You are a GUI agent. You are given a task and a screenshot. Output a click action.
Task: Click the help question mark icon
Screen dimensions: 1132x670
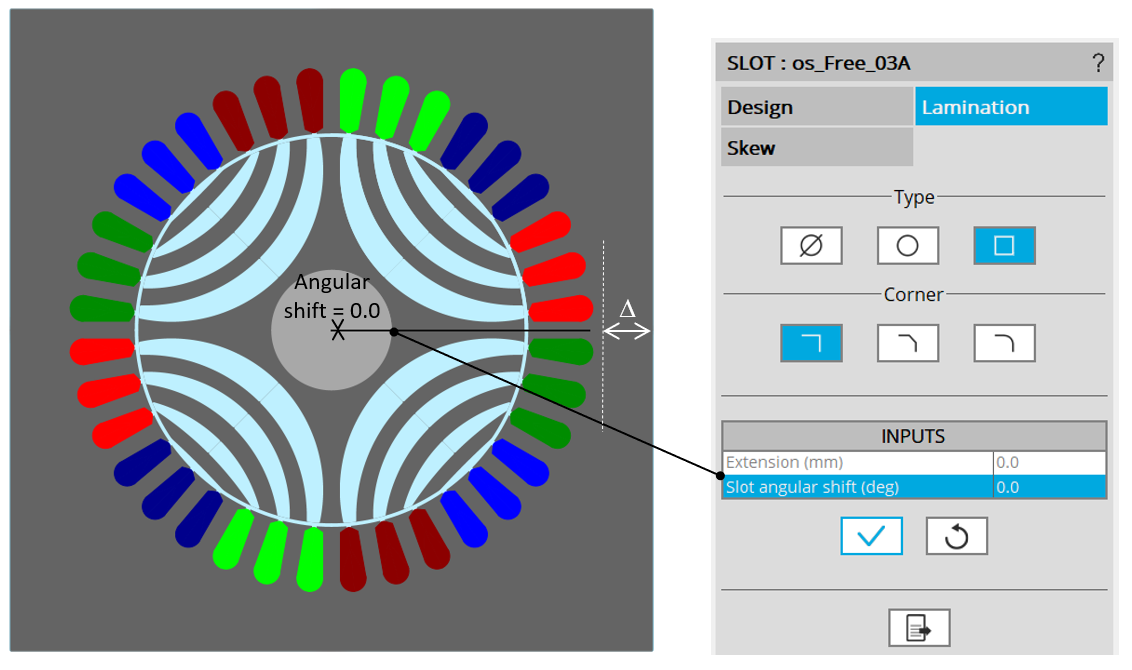(x=1097, y=64)
